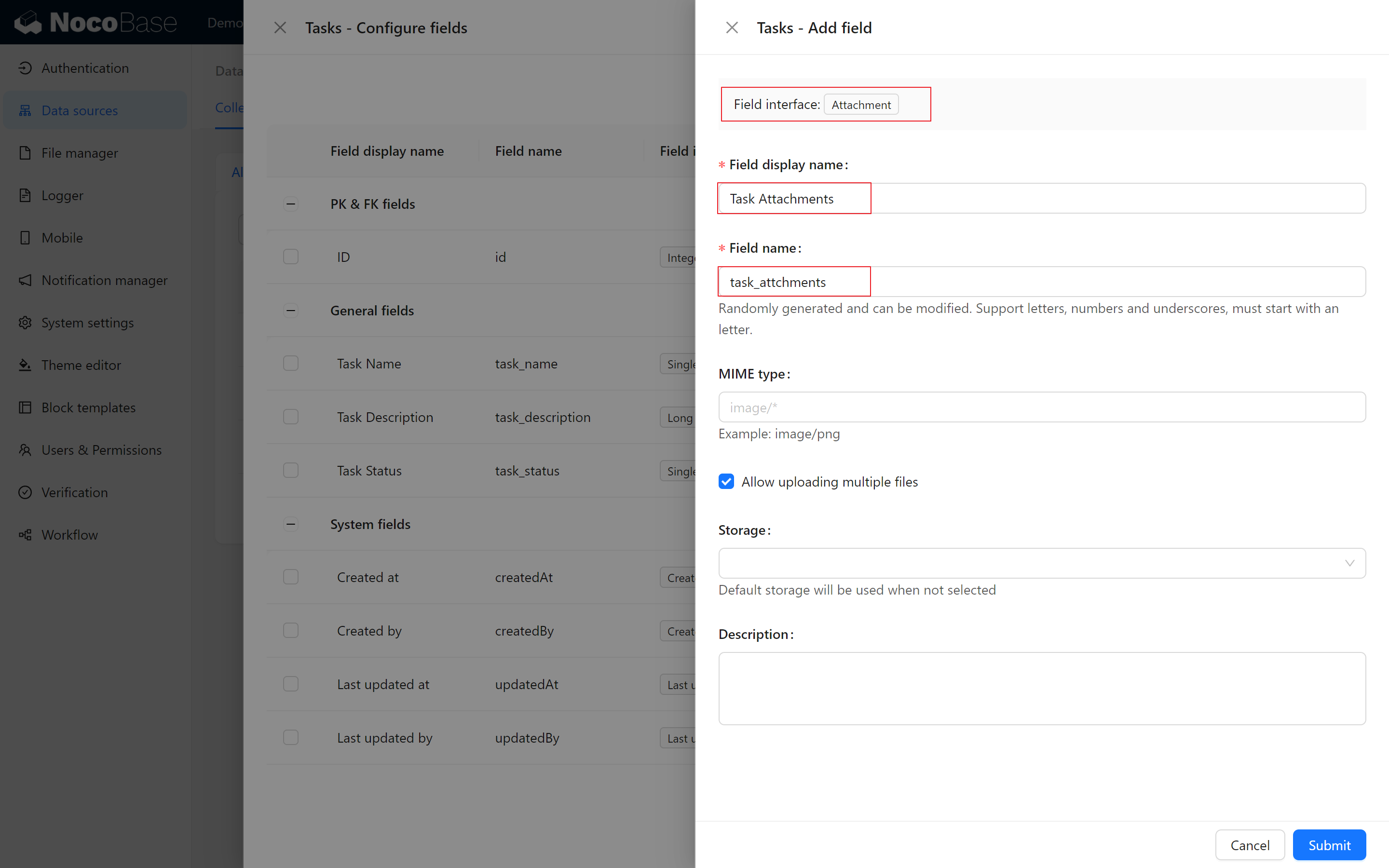Click the task_name field name cell

point(526,364)
